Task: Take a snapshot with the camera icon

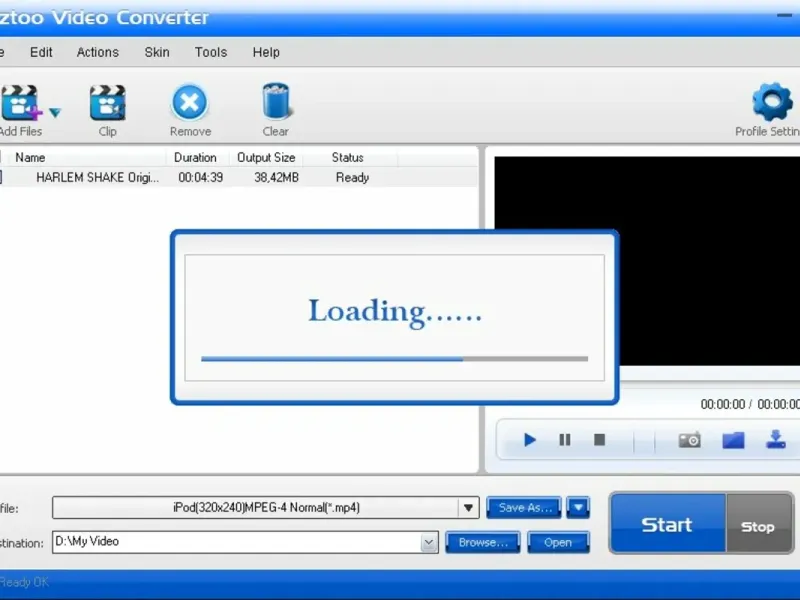Action: coord(689,440)
